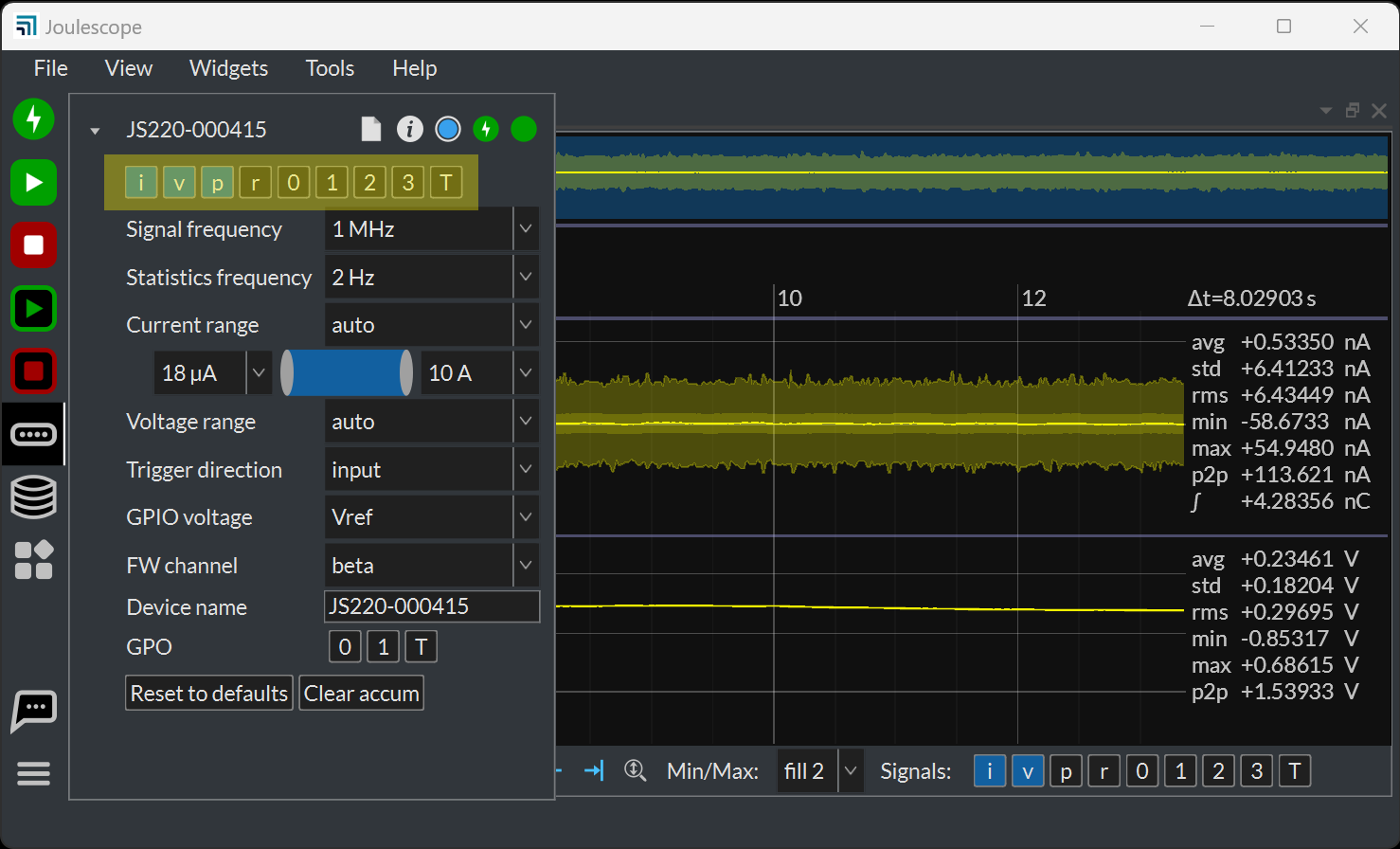Collapse the JS220-000415 device section
Viewport: 1400px width, 849px height.
95,131
